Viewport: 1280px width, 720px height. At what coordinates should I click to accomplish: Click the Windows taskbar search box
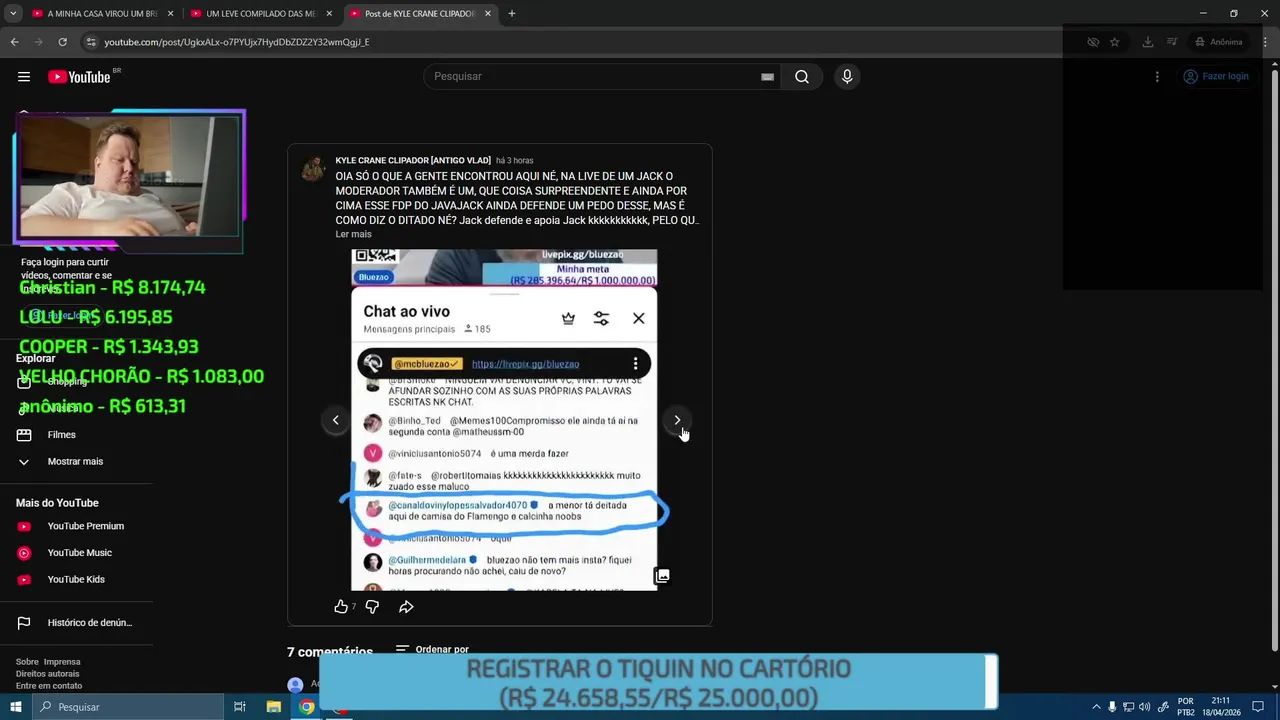(x=128, y=707)
